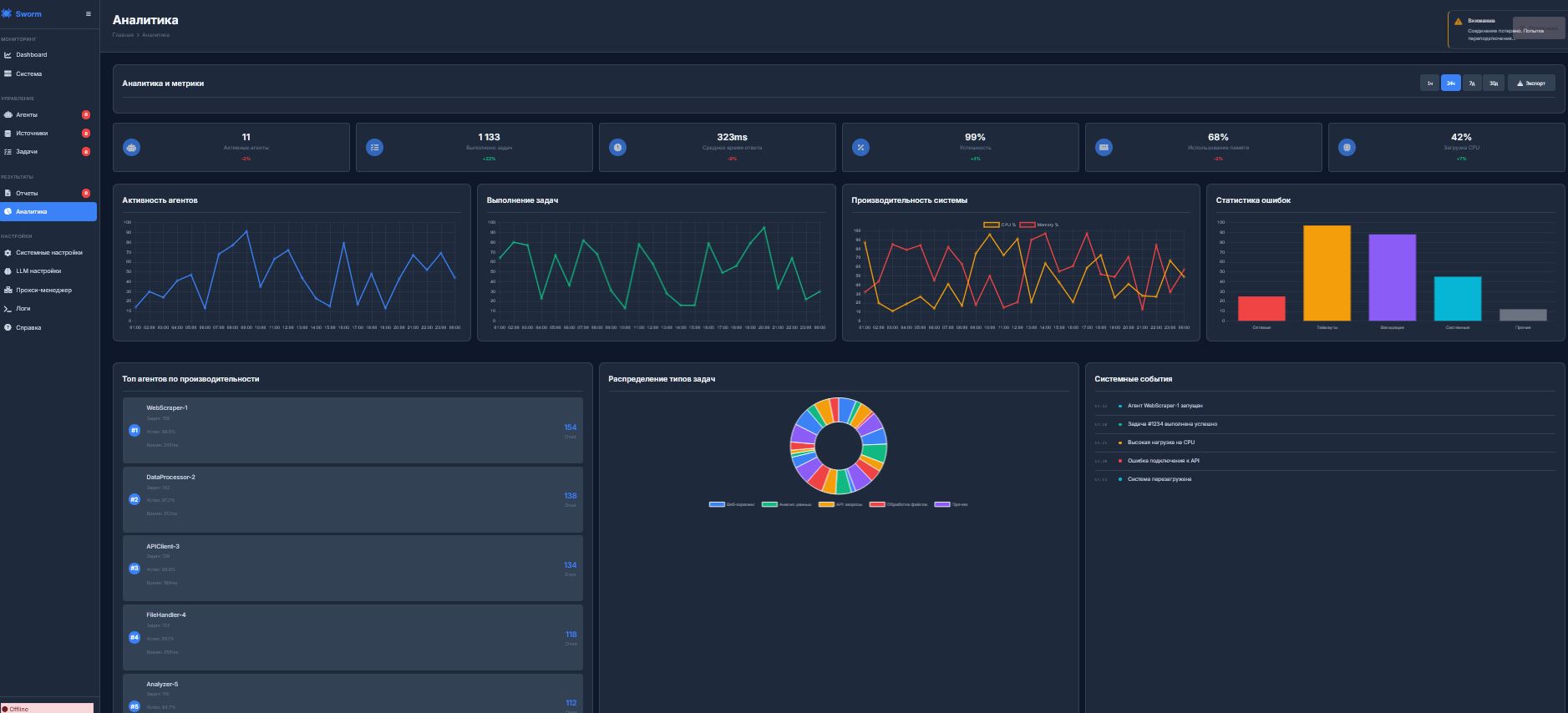Open LLM настройки in the sidebar

pos(38,271)
